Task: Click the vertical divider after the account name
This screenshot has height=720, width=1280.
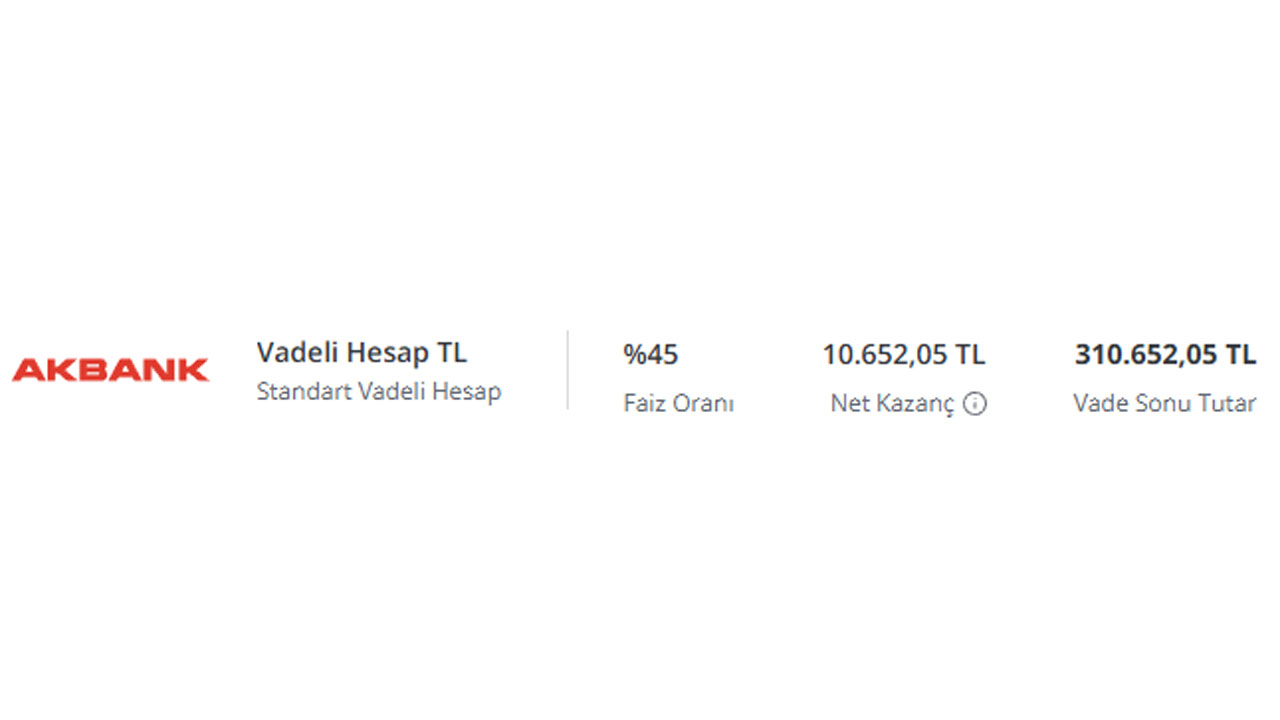Action: [568, 370]
